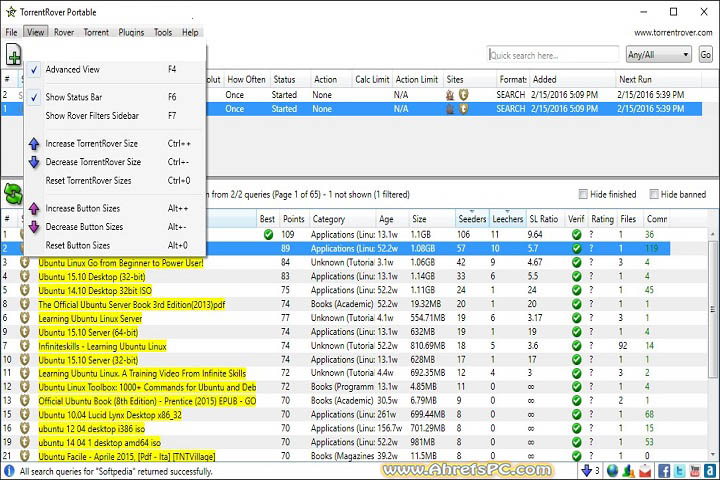Enable Show Rover Filters Sidebar option

click(114, 116)
